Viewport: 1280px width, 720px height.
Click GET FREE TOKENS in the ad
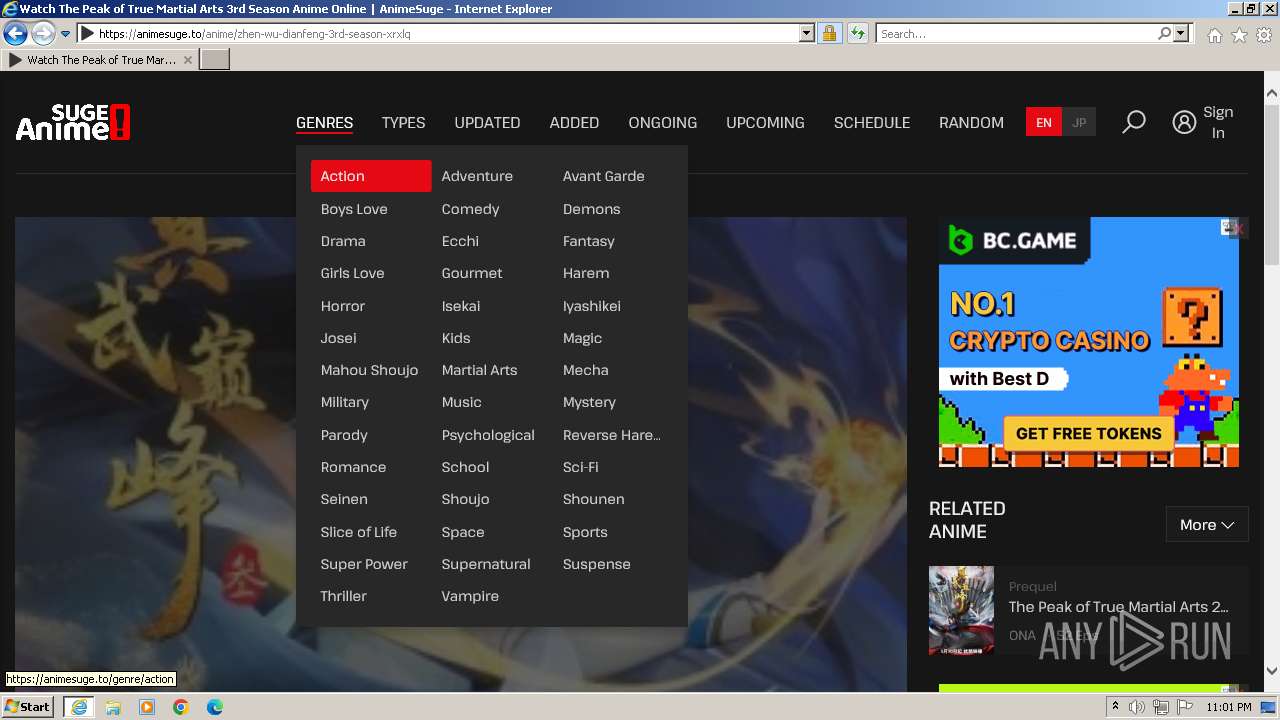click(x=1088, y=433)
